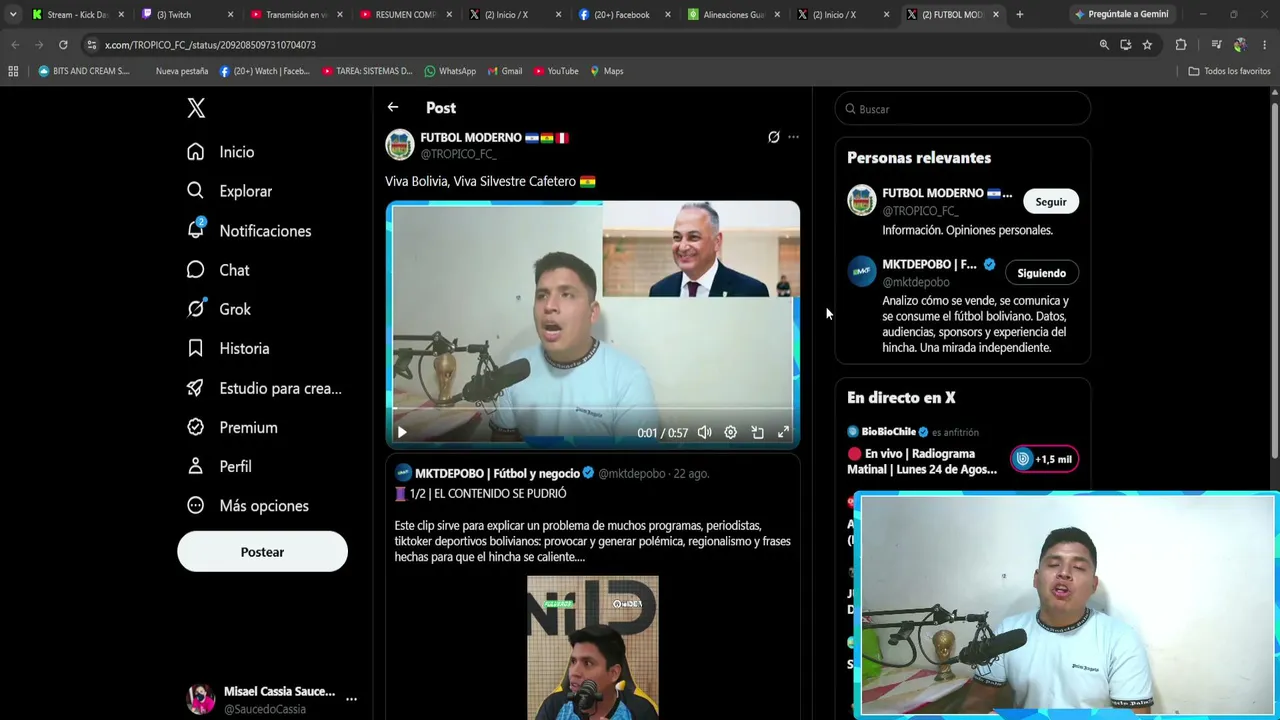
Task: Open the Chrome apps grid
Action: pos(13,71)
